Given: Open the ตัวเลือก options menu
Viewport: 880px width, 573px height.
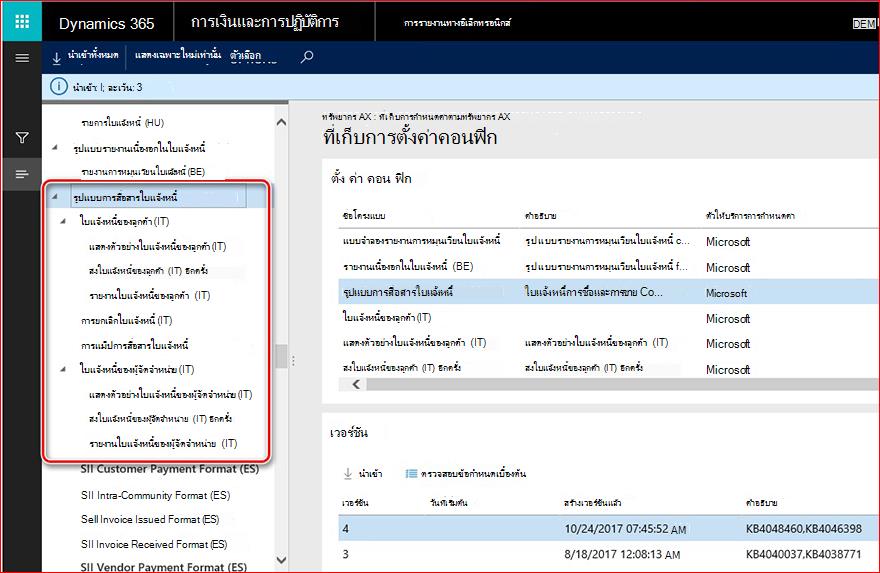Looking at the screenshot, I should [x=246, y=56].
